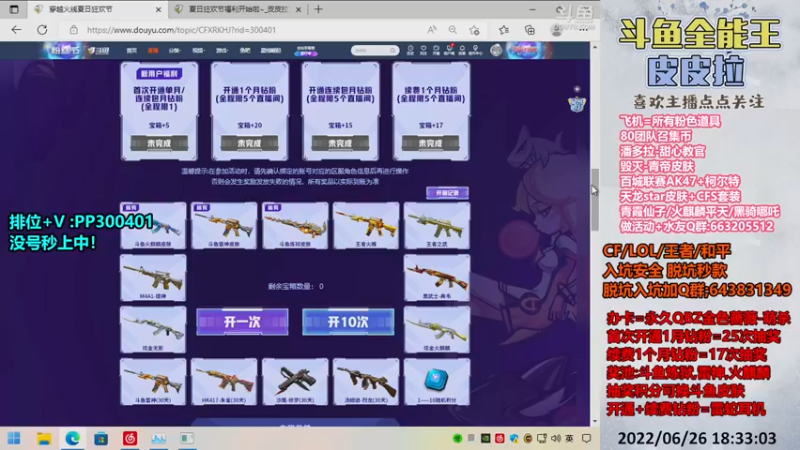Open the new browser tab plus button

[x=318, y=9]
